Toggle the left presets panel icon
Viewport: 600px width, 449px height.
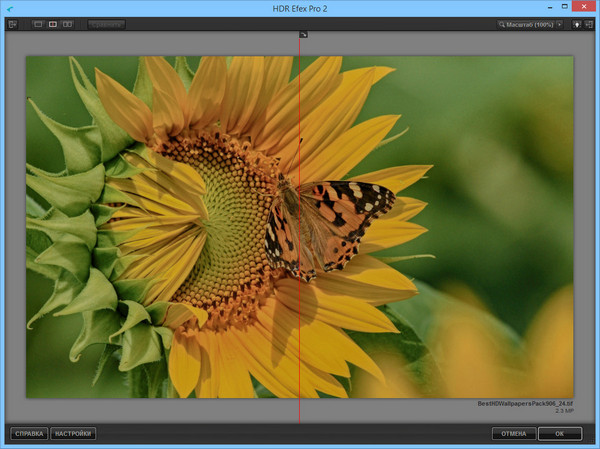click(x=11, y=24)
